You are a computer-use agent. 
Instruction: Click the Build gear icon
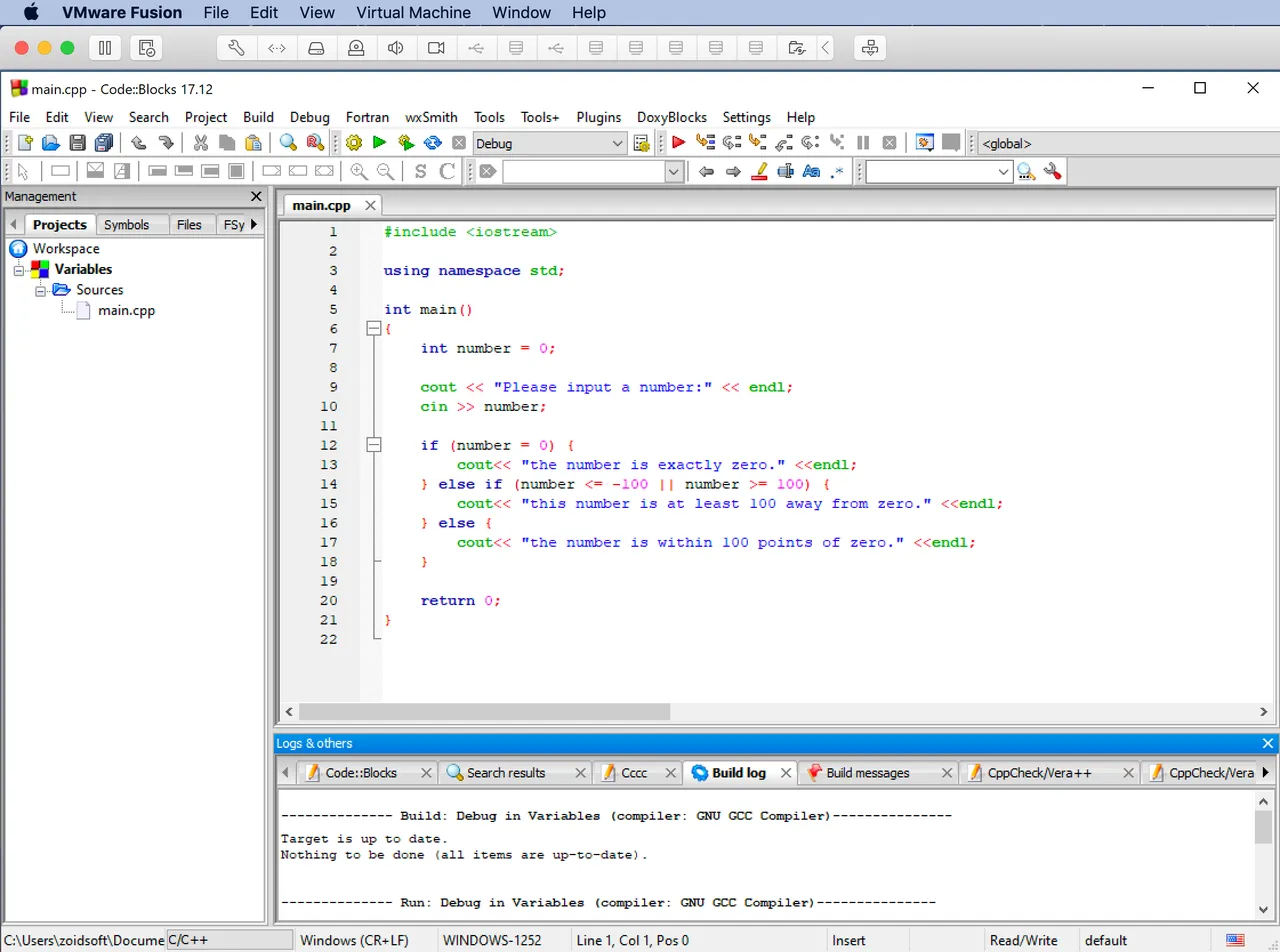point(353,143)
